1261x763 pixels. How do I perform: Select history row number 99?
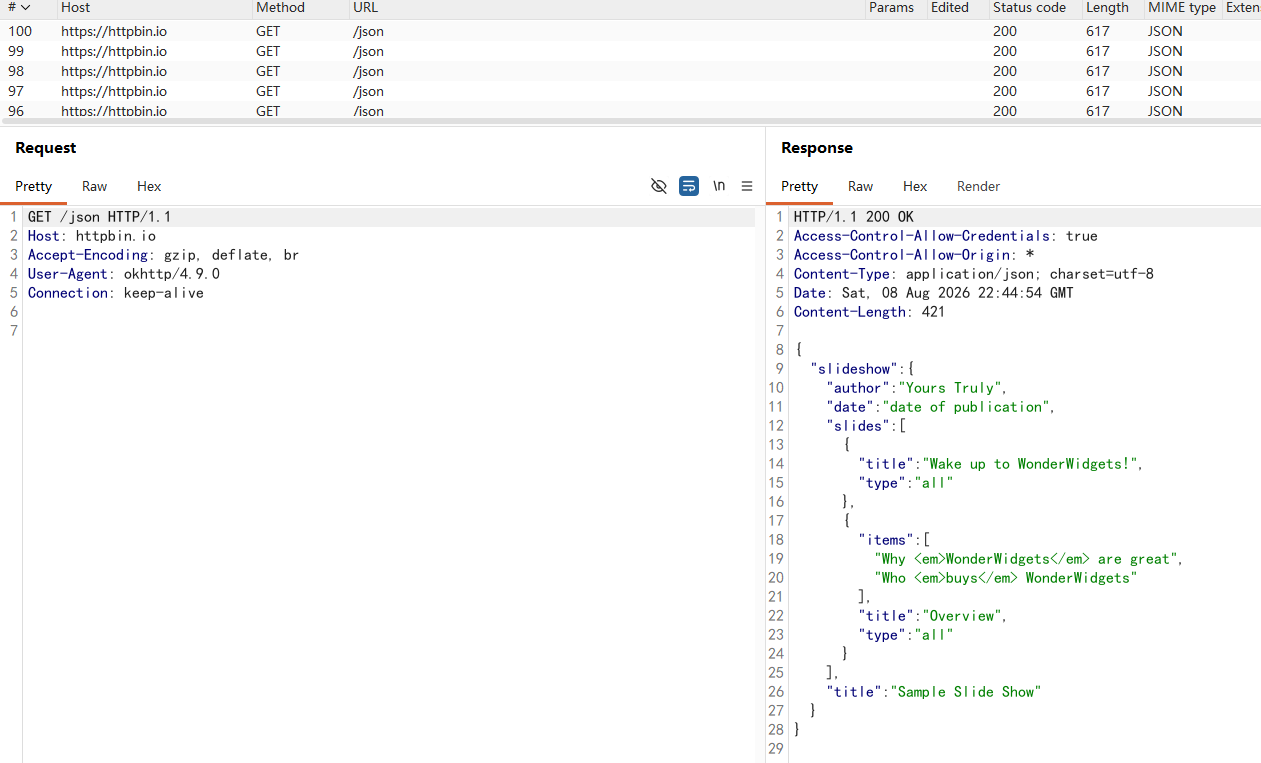pyautogui.click(x=630, y=51)
